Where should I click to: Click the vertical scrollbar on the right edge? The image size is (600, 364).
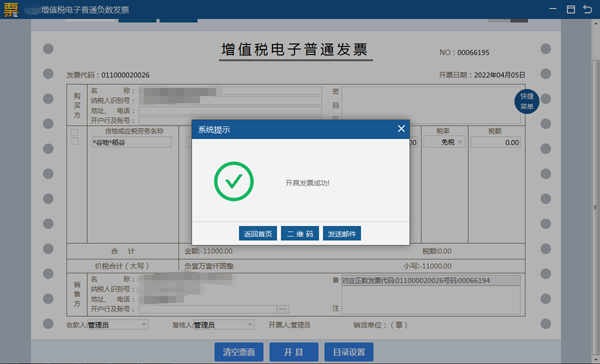pyautogui.click(x=595, y=207)
